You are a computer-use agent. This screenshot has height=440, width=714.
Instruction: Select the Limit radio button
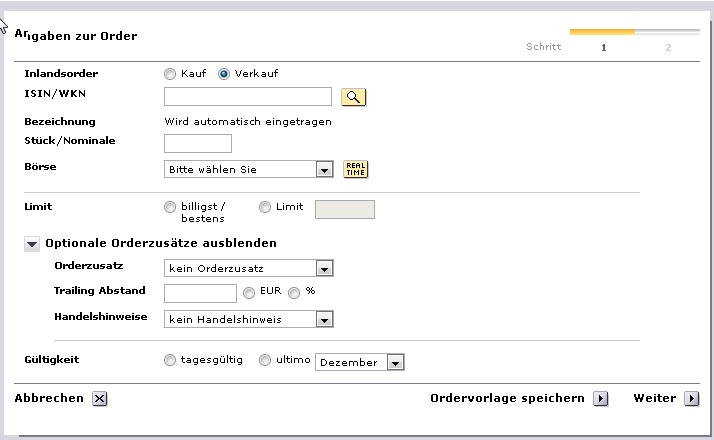point(265,207)
